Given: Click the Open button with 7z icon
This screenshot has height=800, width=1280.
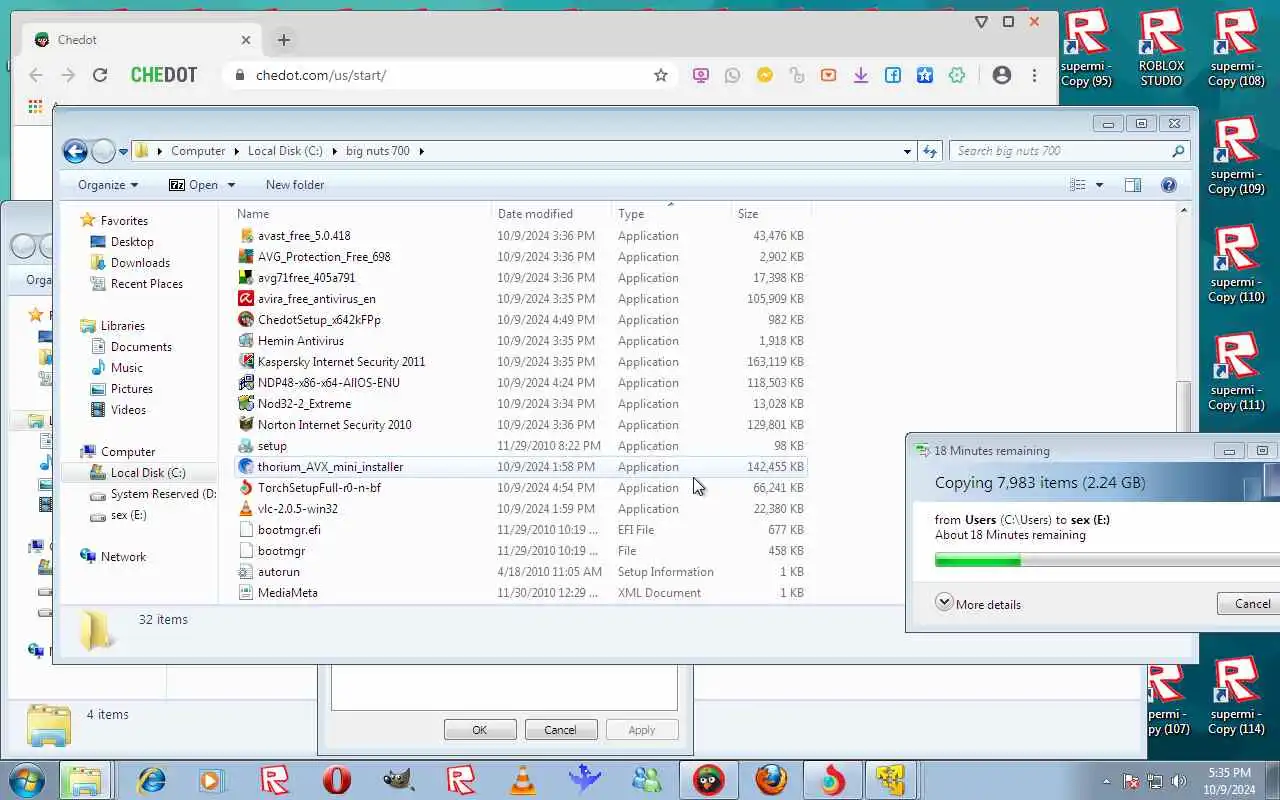Looking at the screenshot, I should click(x=193, y=185).
